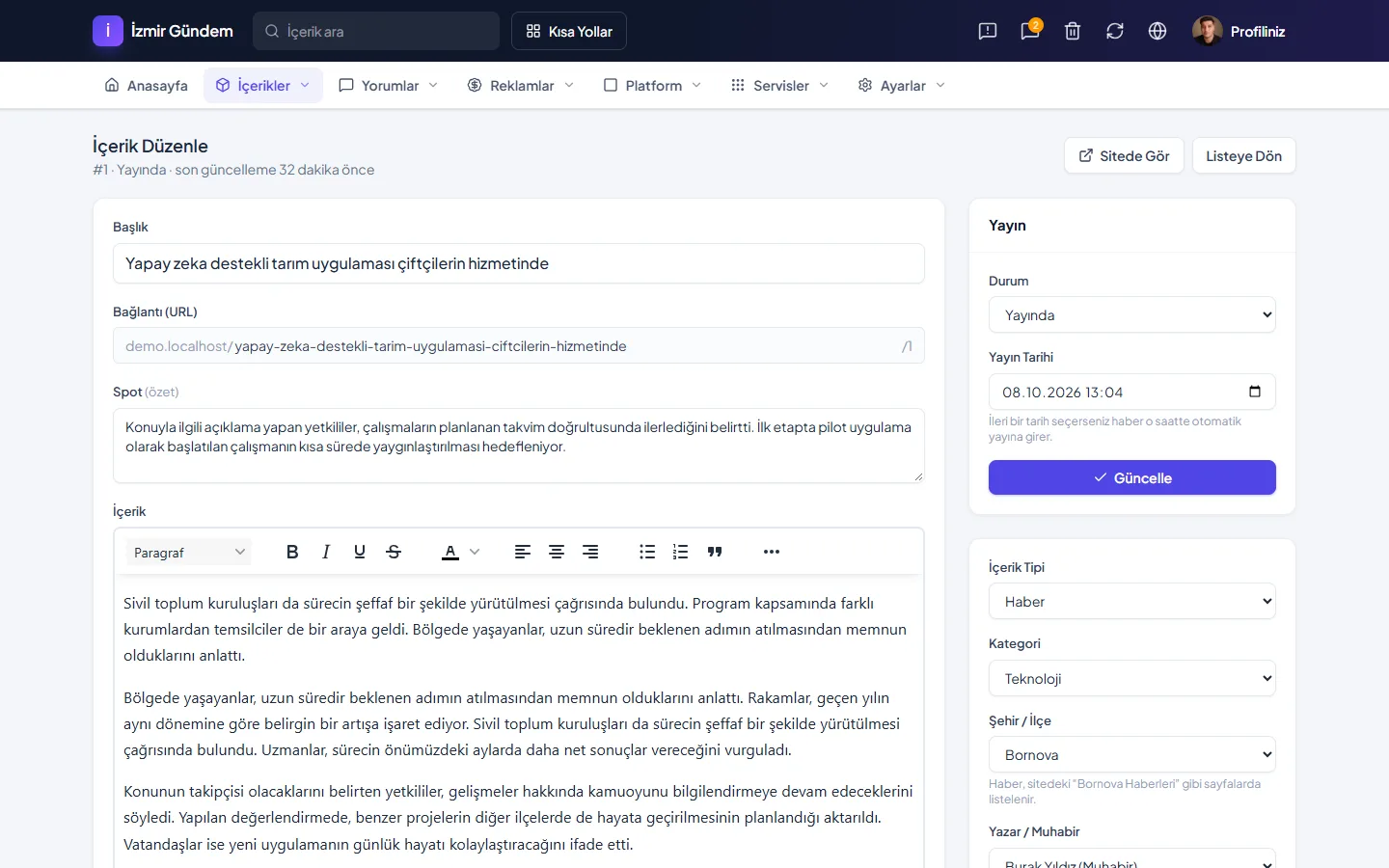This screenshot has width=1389, height=868.
Task: Align text right in the editor
Action: tap(590, 552)
